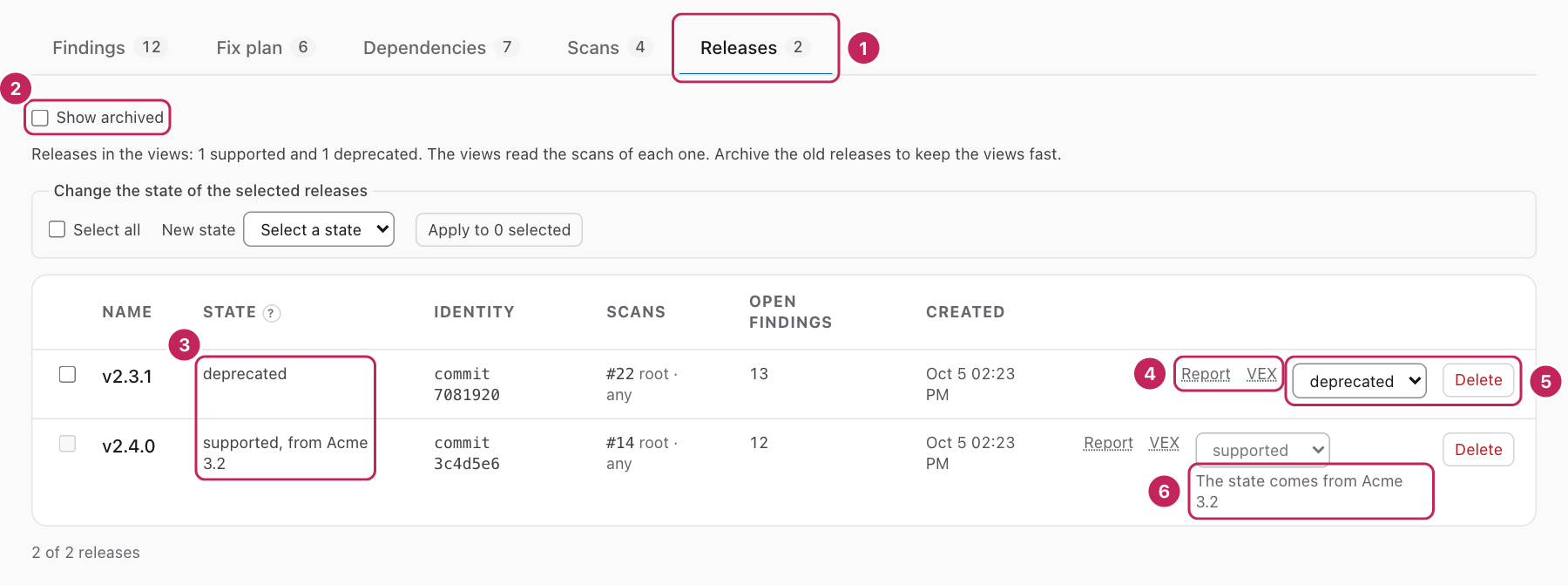Click the SCANS column header

636,312
